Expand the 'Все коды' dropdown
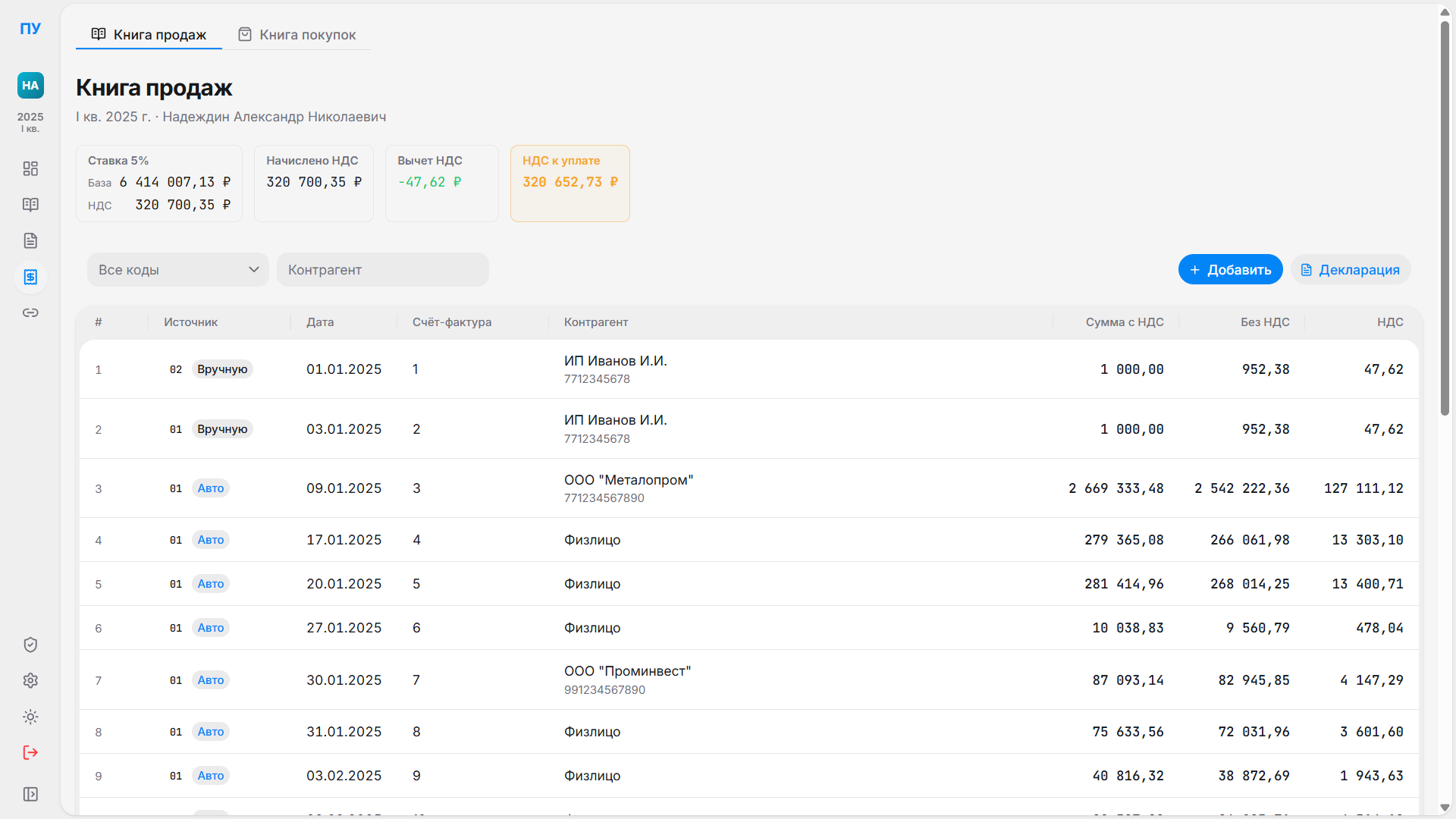 tap(178, 270)
